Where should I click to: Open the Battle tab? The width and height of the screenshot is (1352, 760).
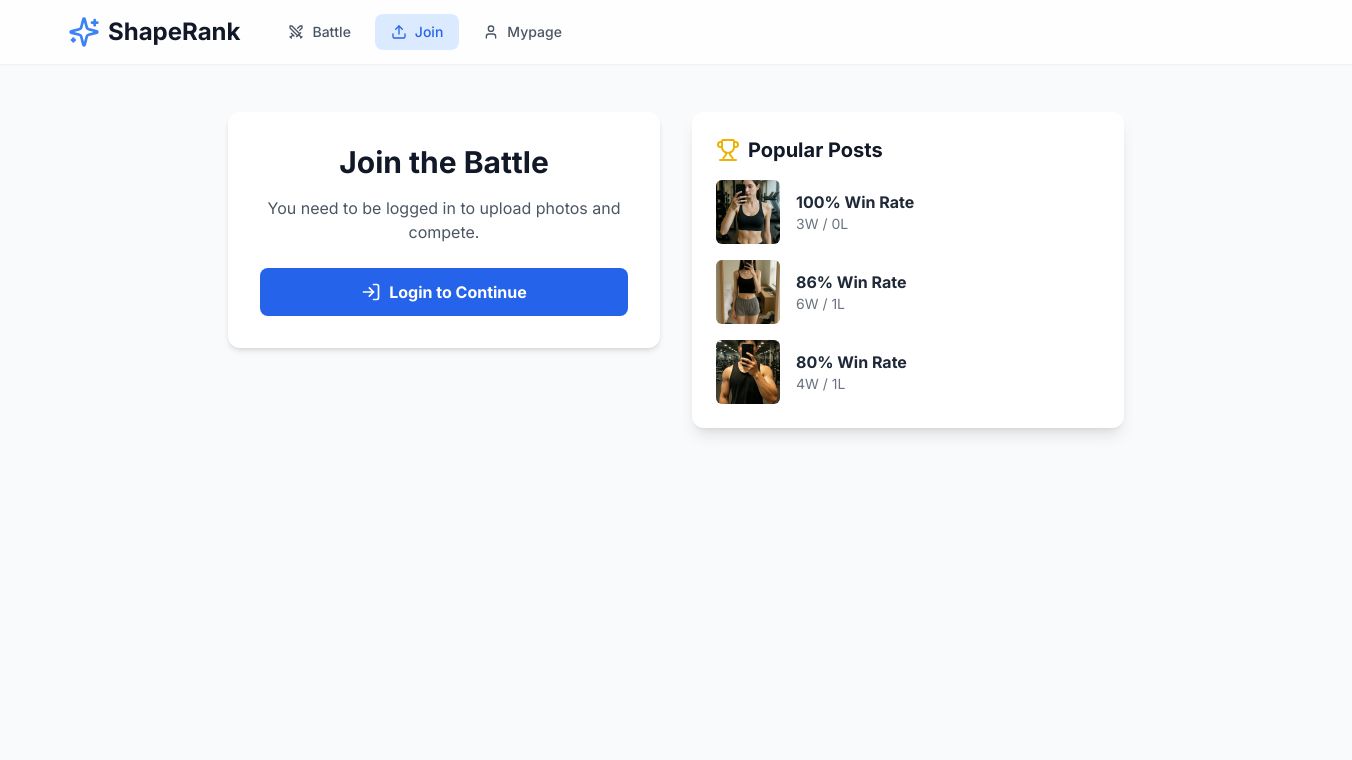331,32
